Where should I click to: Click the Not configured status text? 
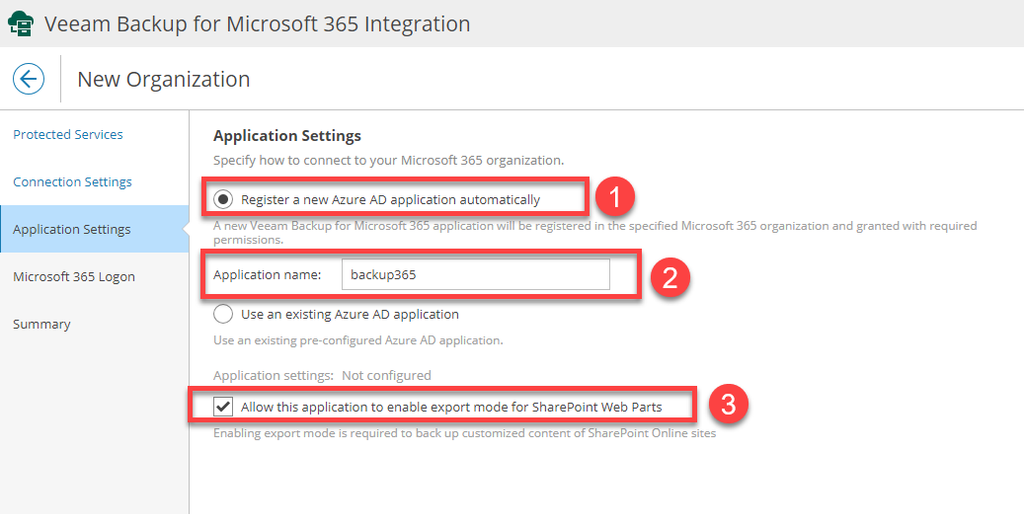coord(386,375)
